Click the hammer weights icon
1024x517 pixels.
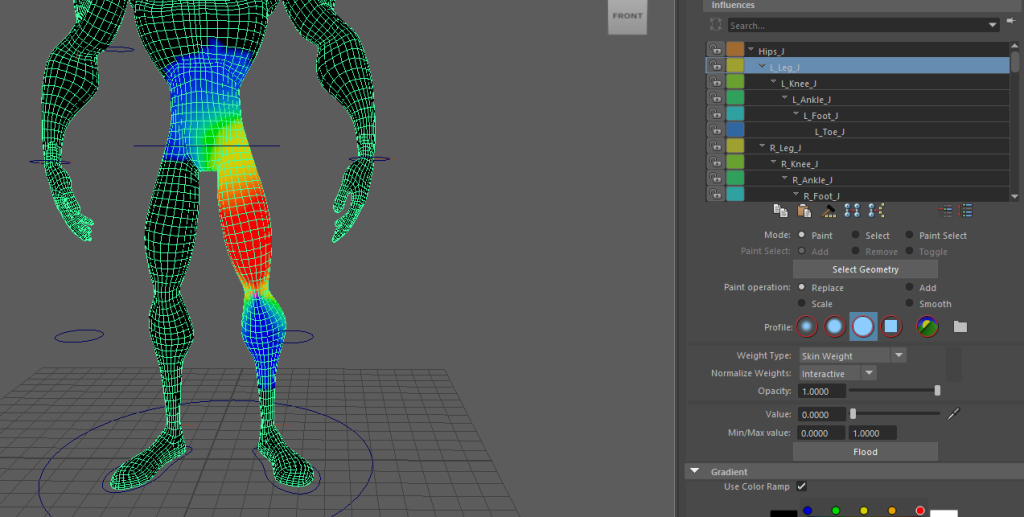tap(829, 211)
